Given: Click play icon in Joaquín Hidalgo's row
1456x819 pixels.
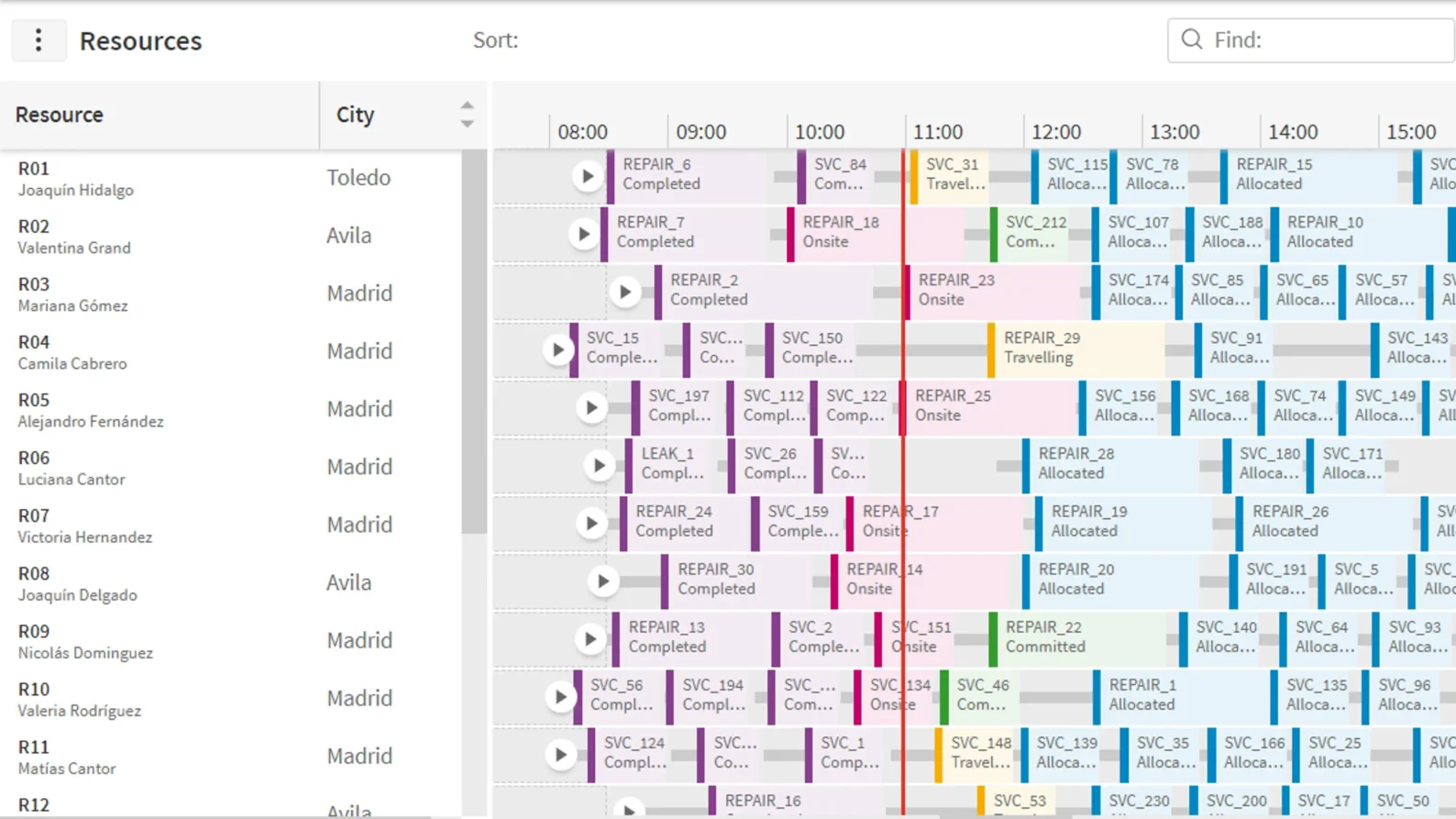Looking at the screenshot, I should pos(588,176).
